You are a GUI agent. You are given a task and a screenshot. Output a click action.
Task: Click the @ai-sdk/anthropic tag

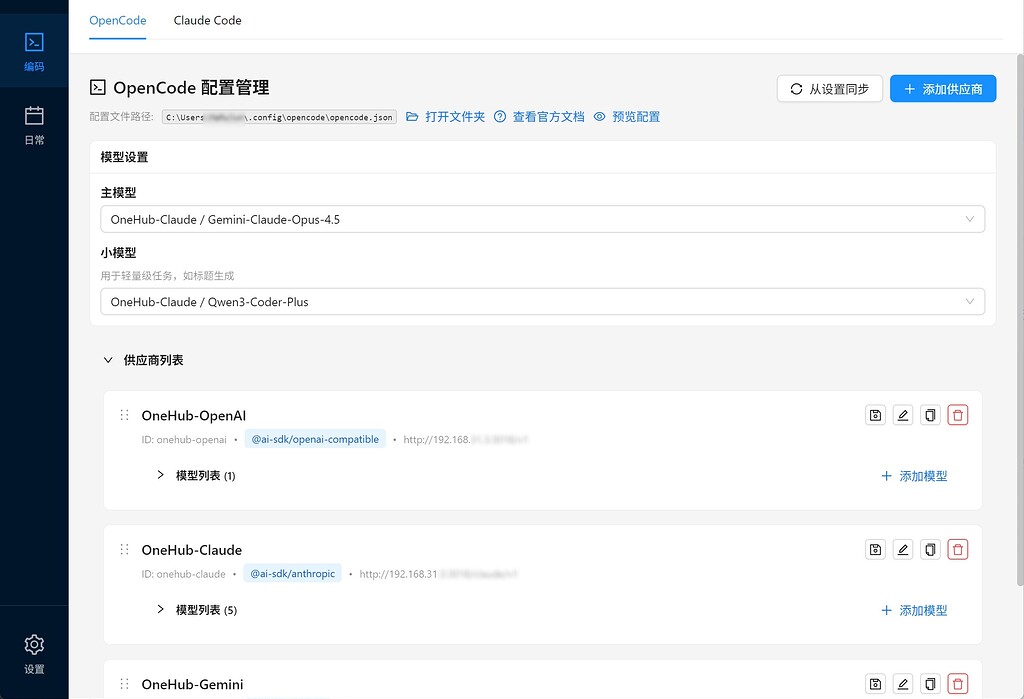(293, 574)
